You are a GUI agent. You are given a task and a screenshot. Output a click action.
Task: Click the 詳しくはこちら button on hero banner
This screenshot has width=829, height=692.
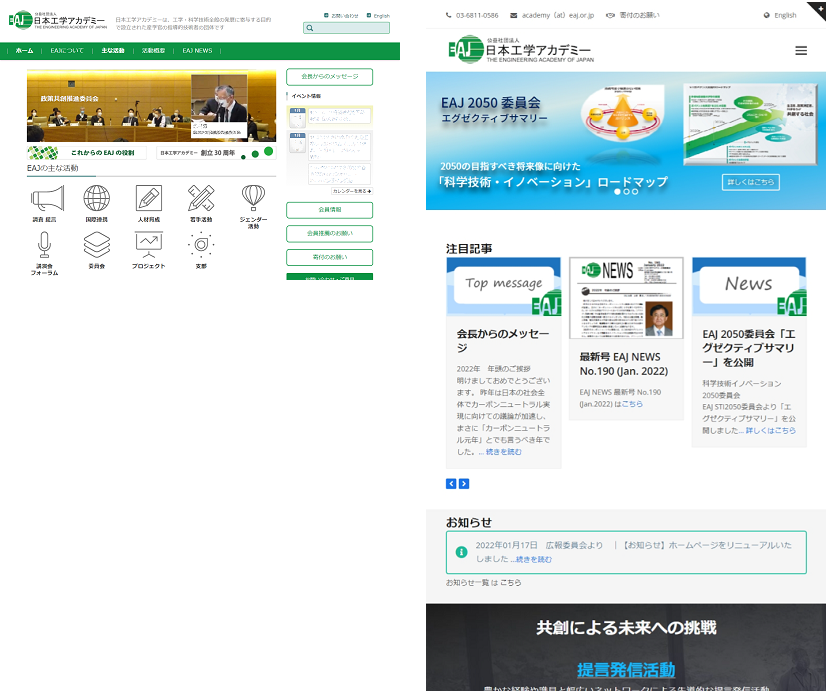click(750, 182)
